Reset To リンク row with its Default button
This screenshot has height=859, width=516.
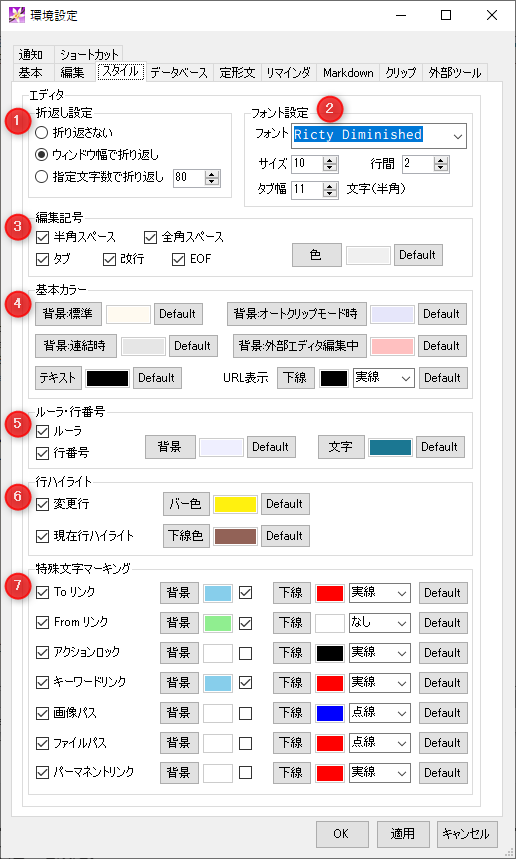pos(443,593)
